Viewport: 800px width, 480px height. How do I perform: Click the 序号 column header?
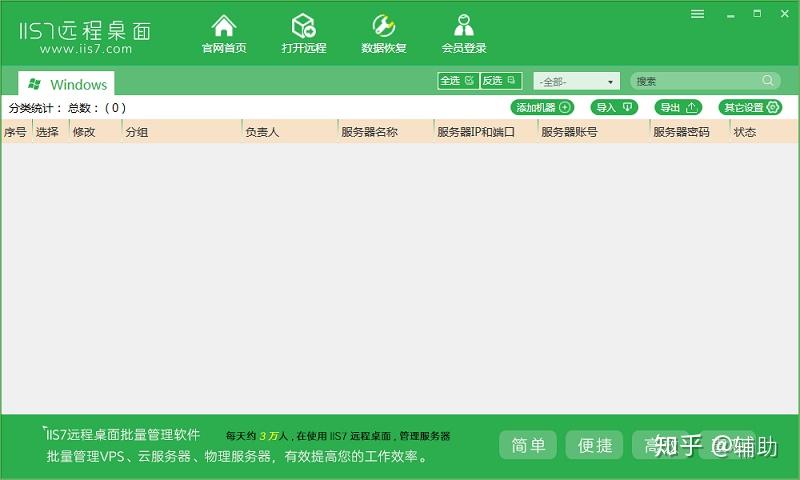(x=16, y=132)
